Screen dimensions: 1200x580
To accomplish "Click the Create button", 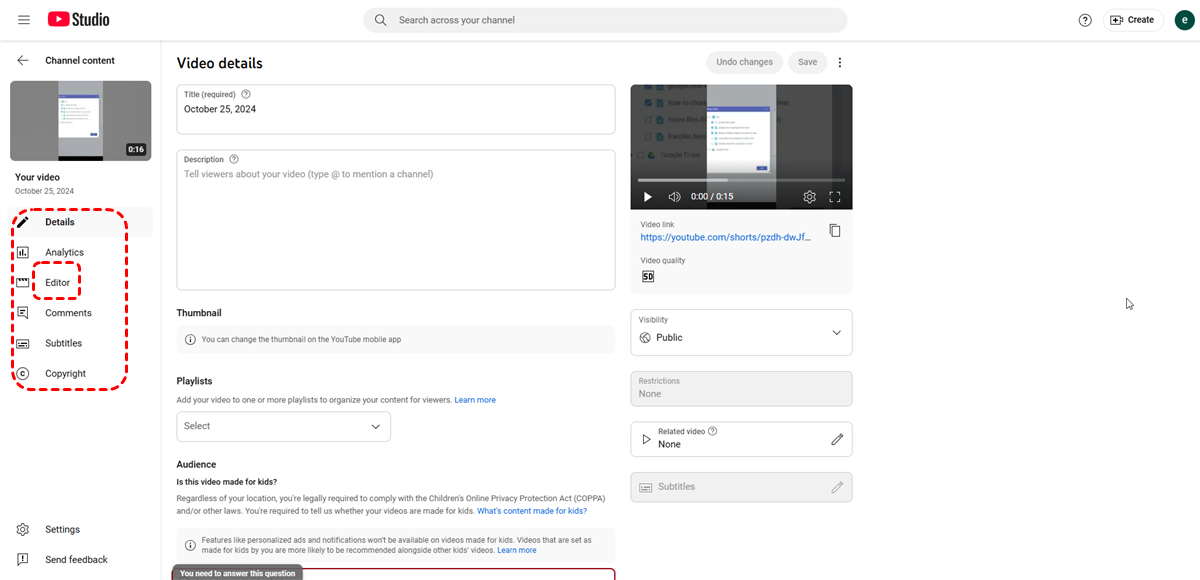I will pyautogui.click(x=1133, y=20).
